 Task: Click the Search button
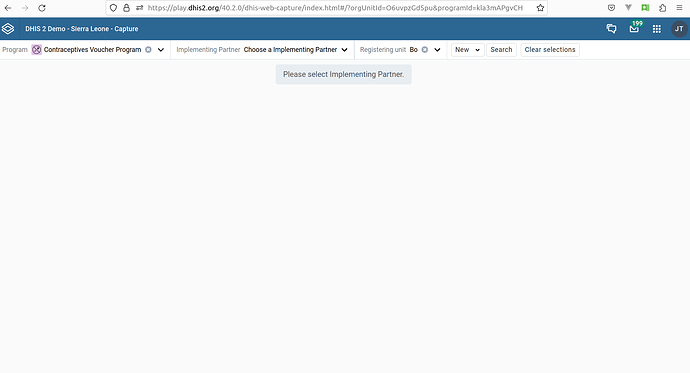[501, 50]
